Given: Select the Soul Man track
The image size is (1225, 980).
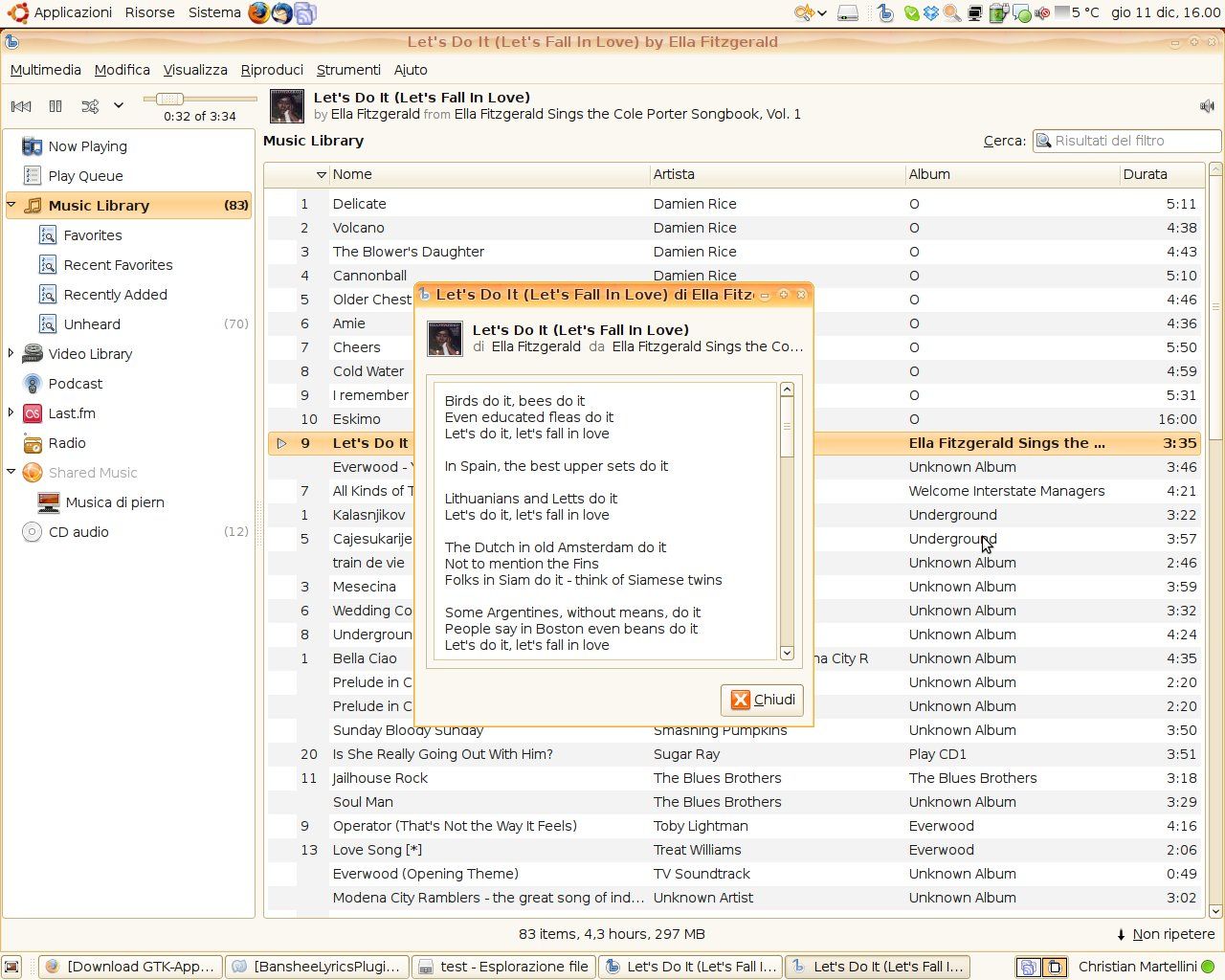Looking at the screenshot, I should 734,802.
